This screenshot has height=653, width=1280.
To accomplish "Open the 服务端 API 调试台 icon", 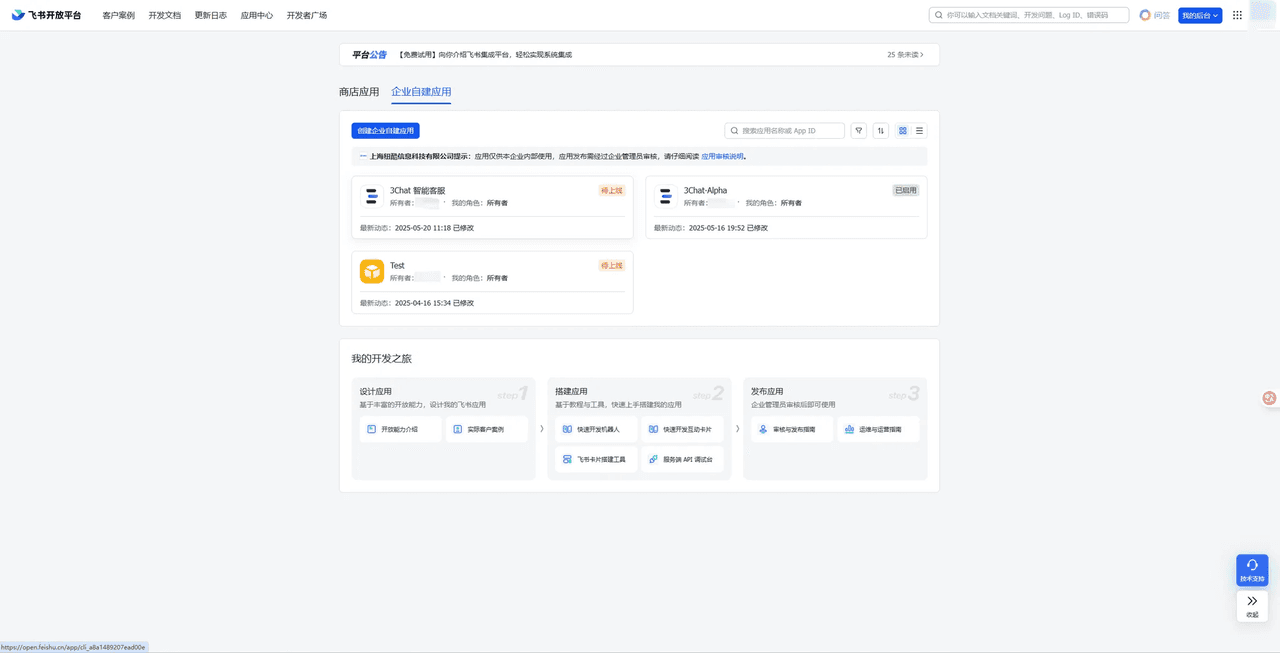I will click(653, 459).
